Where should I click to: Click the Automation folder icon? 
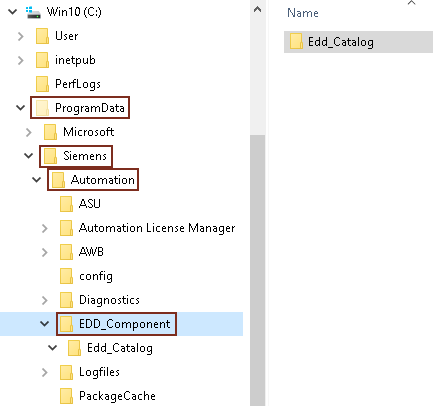click(58, 180)
